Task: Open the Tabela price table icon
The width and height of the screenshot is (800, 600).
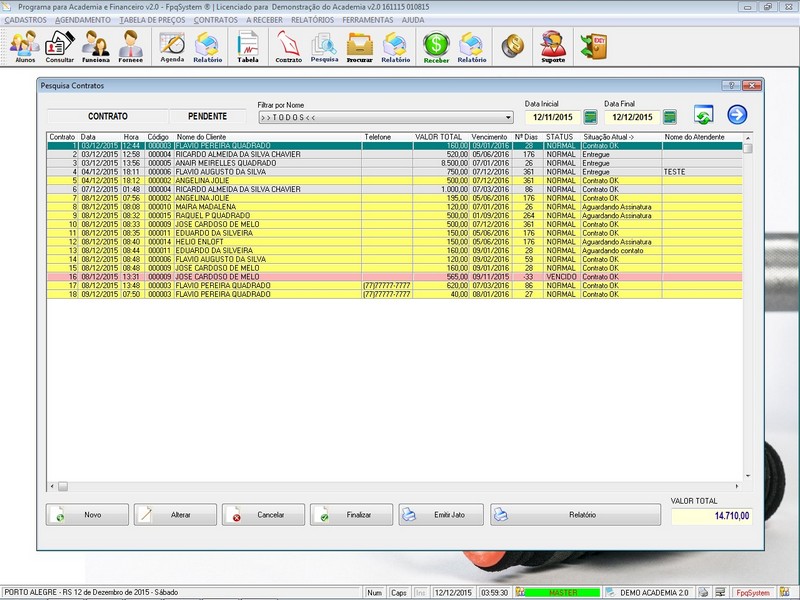Action: point(247,46)
